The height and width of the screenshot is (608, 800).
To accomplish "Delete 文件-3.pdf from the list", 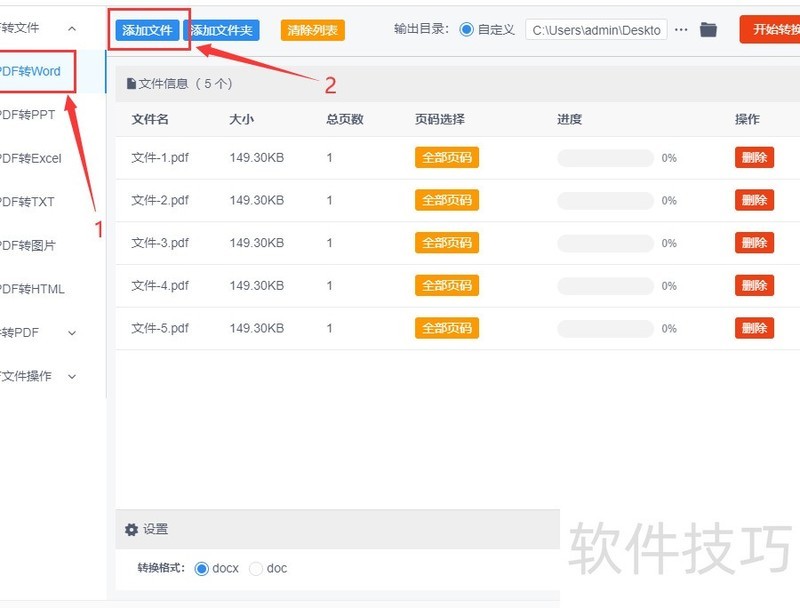I will point(754,243).
